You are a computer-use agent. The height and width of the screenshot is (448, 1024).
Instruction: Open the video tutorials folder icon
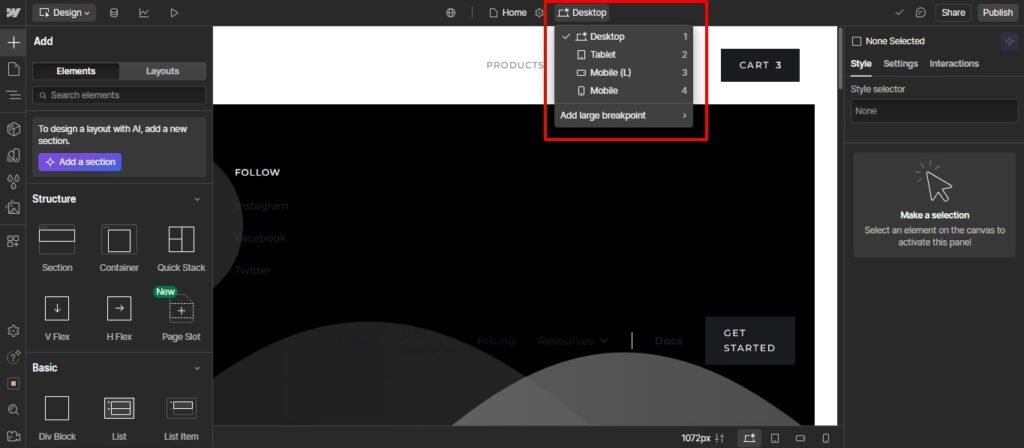pyautogui.click(x=13, y=436)
